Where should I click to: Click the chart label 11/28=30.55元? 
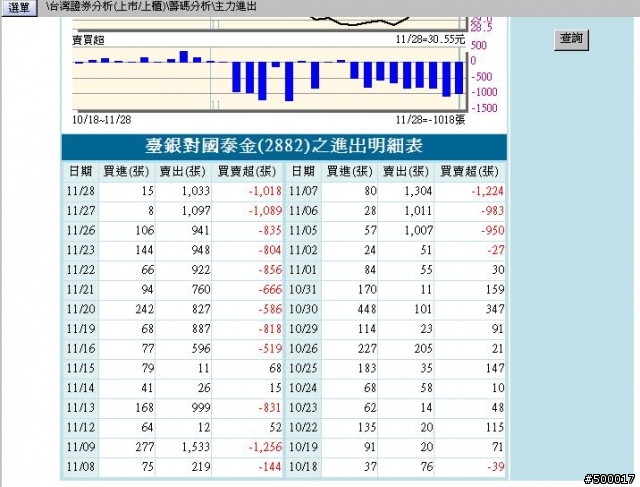pos(430,40)
